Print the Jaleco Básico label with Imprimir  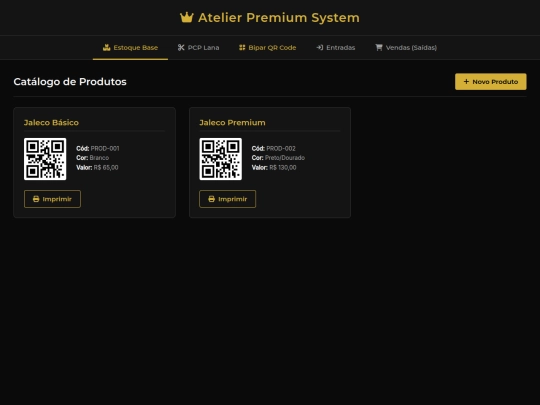(x=52, y=199)
